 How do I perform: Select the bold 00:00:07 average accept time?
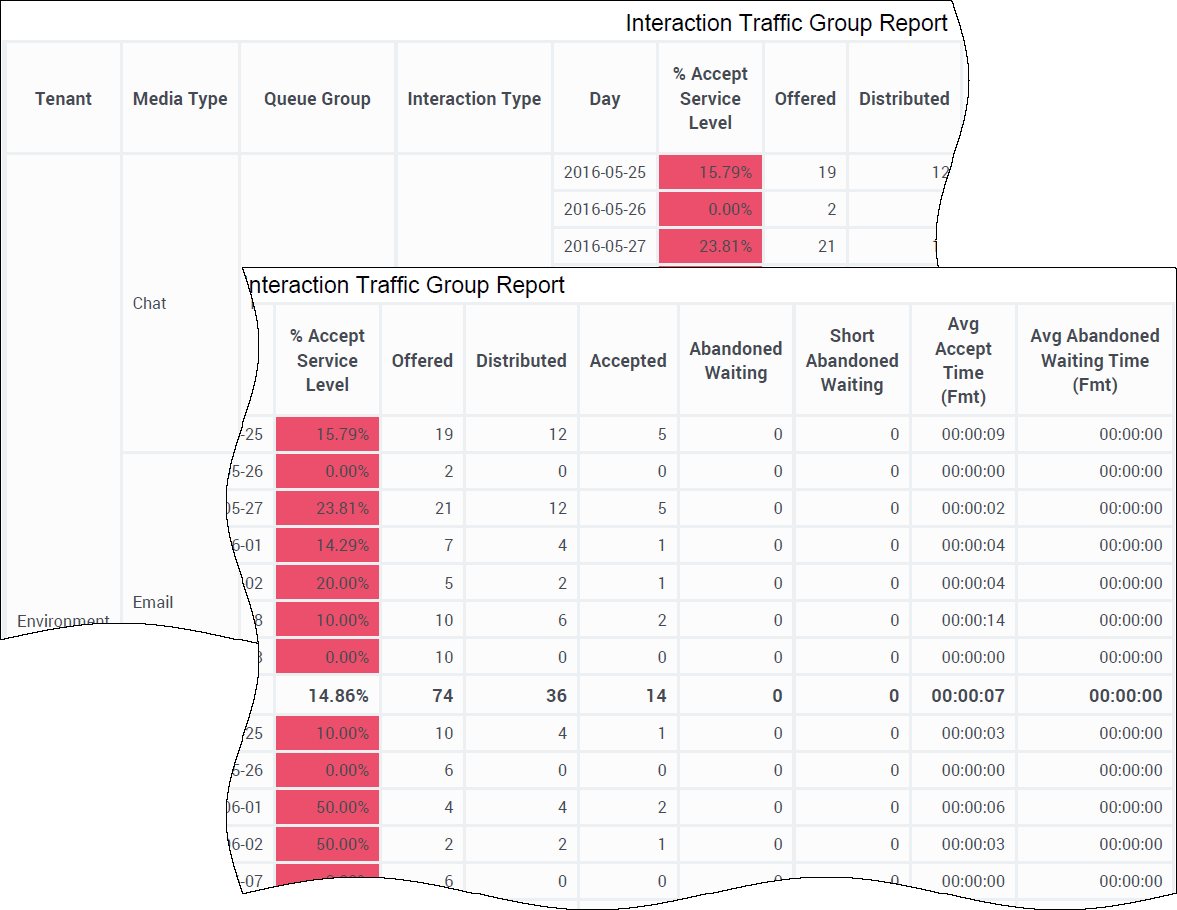pyautogui.click(x=963, y=695)
